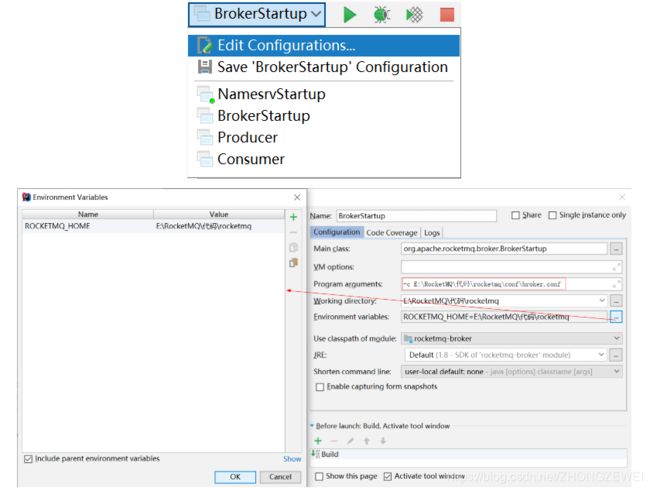Select Producer run configuration
Screen dimensions: 650x491
(323, 137)
